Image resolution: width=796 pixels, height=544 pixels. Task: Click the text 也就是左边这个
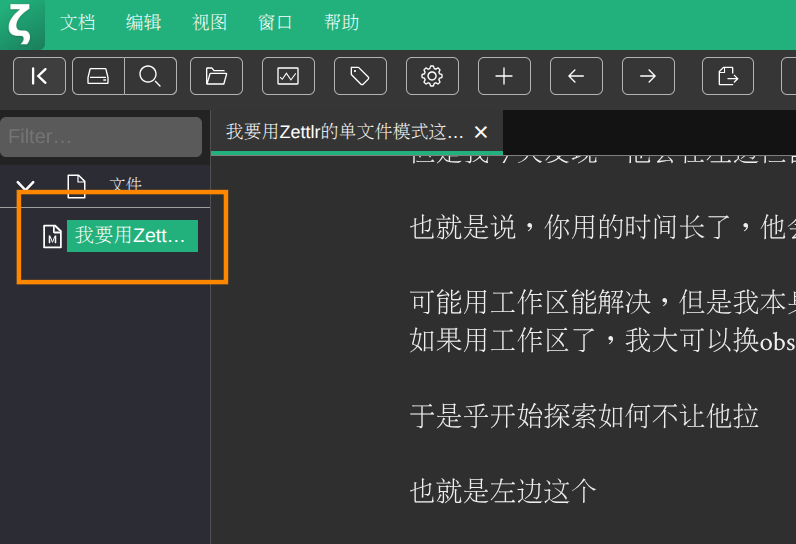click(503, 492)
